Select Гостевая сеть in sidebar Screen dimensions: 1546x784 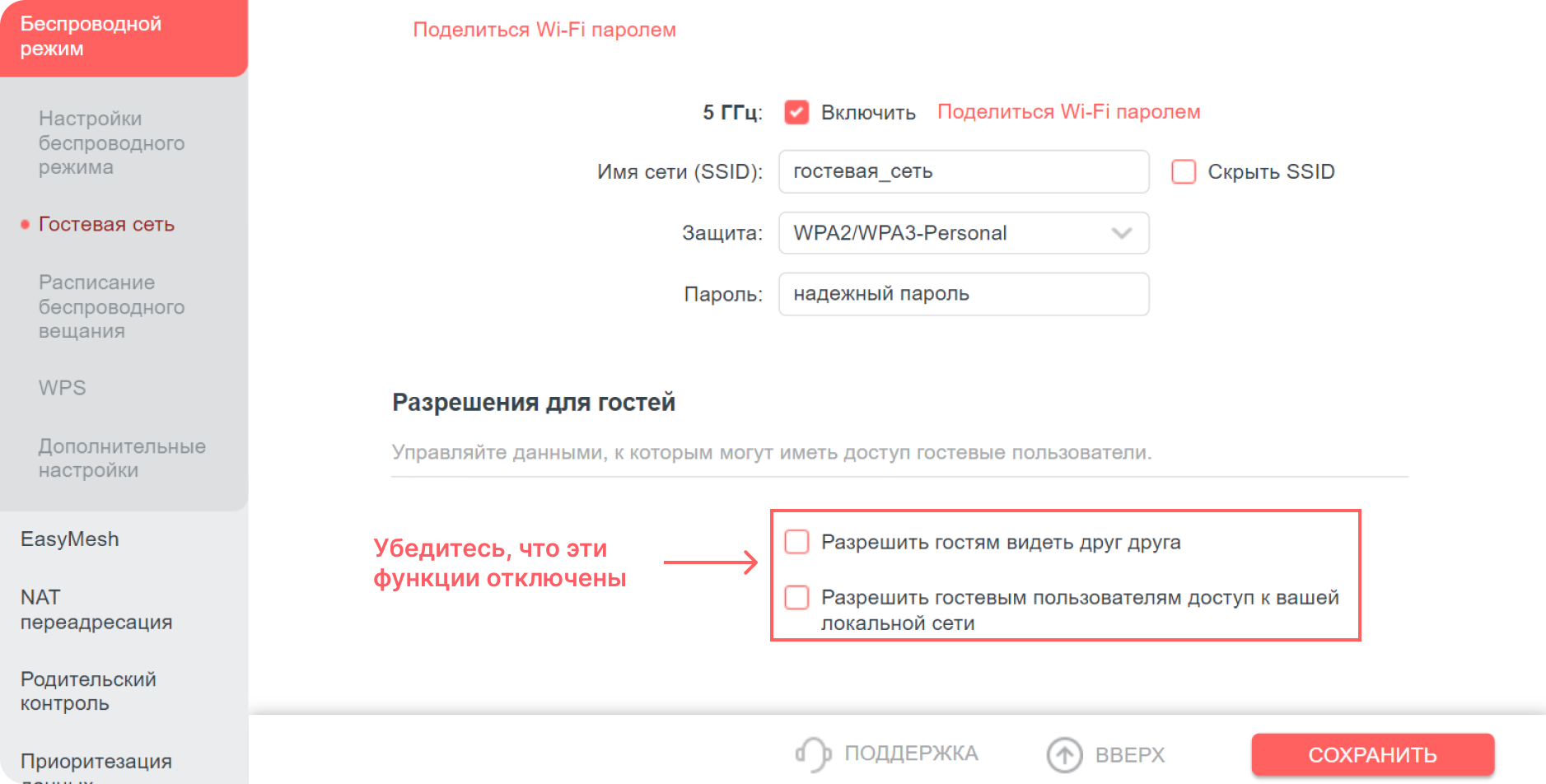pyautogui.click(x=106, y=224)
